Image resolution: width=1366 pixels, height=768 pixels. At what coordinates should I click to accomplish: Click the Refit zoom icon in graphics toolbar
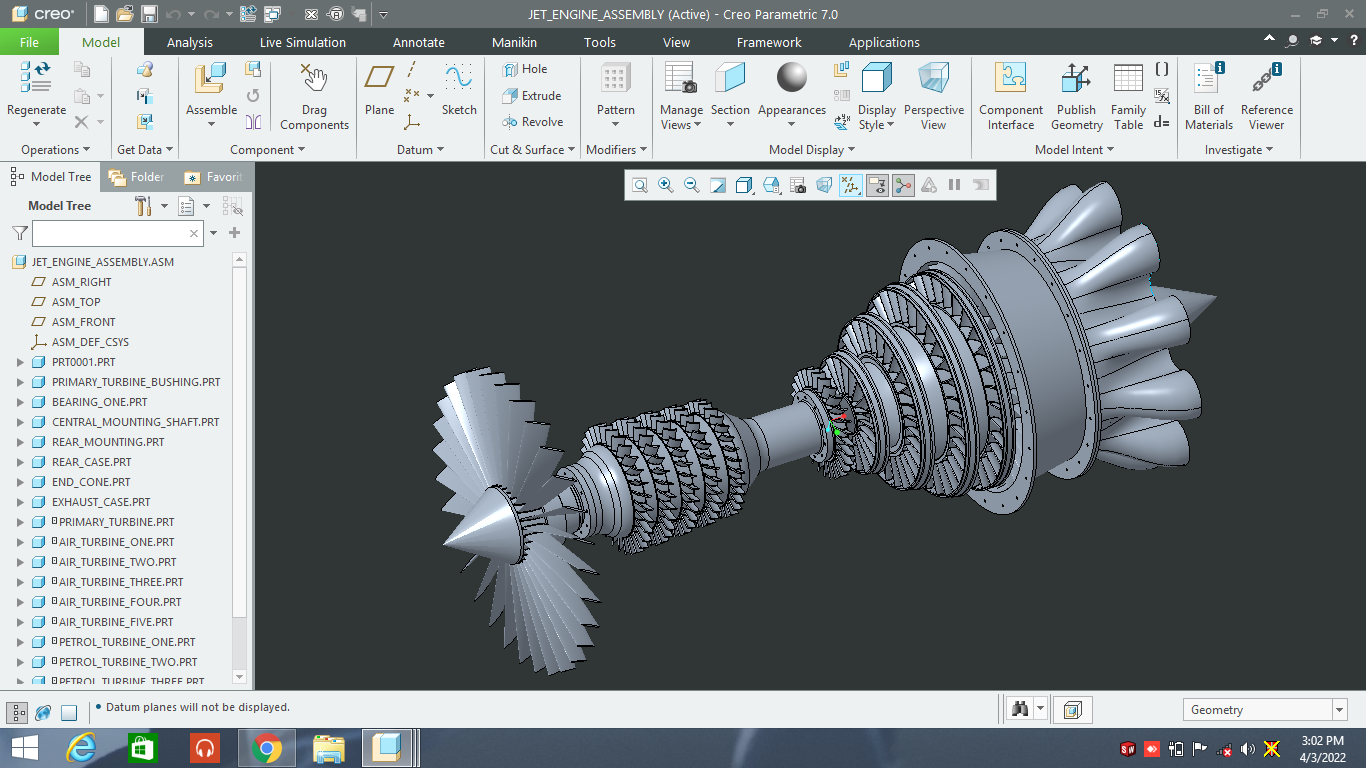coord(639,185)
